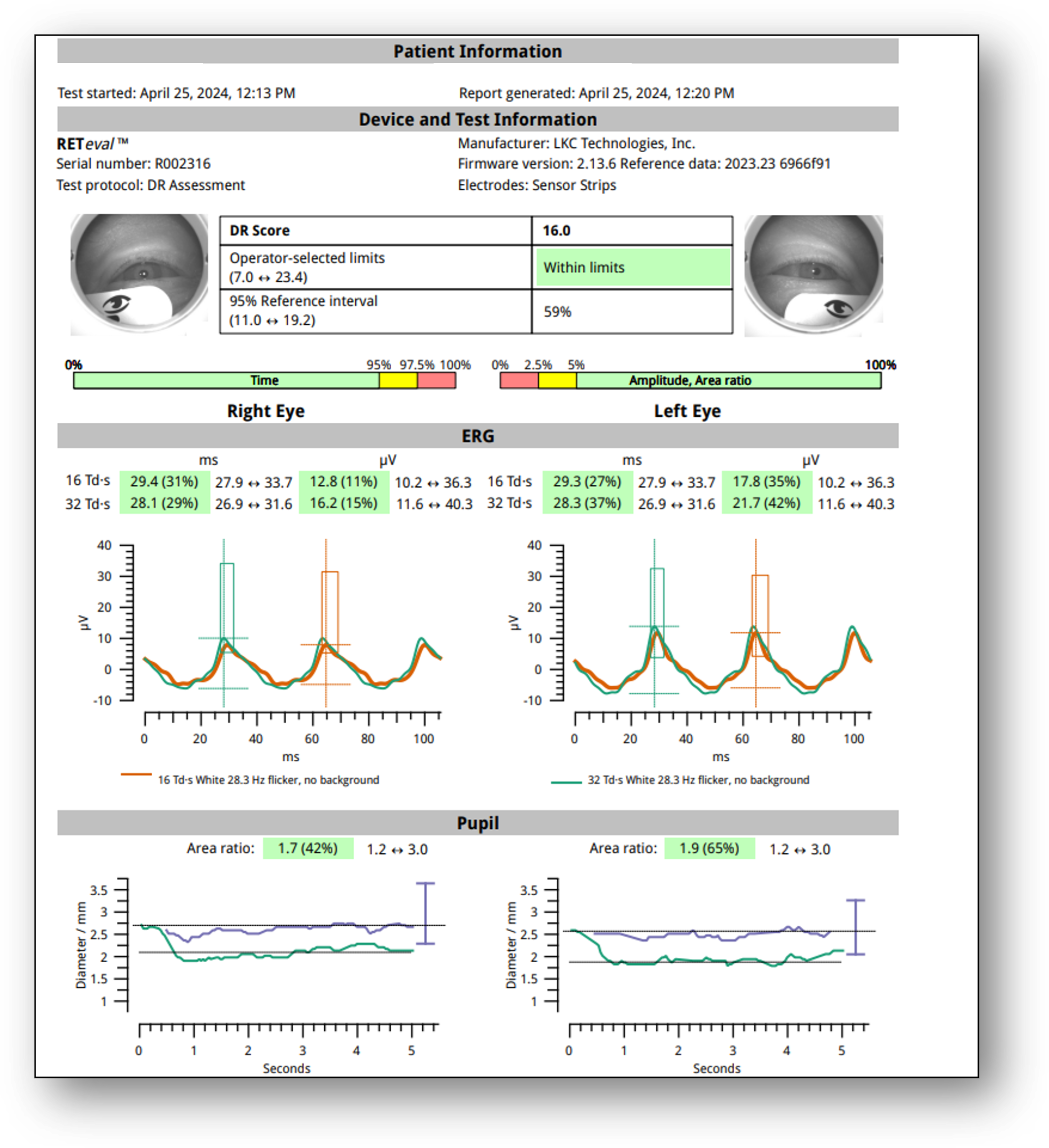The height and width of the screenshot is (1148, 1049).
Task: Click the Device and Test Information header
Action: click(477, 120)
